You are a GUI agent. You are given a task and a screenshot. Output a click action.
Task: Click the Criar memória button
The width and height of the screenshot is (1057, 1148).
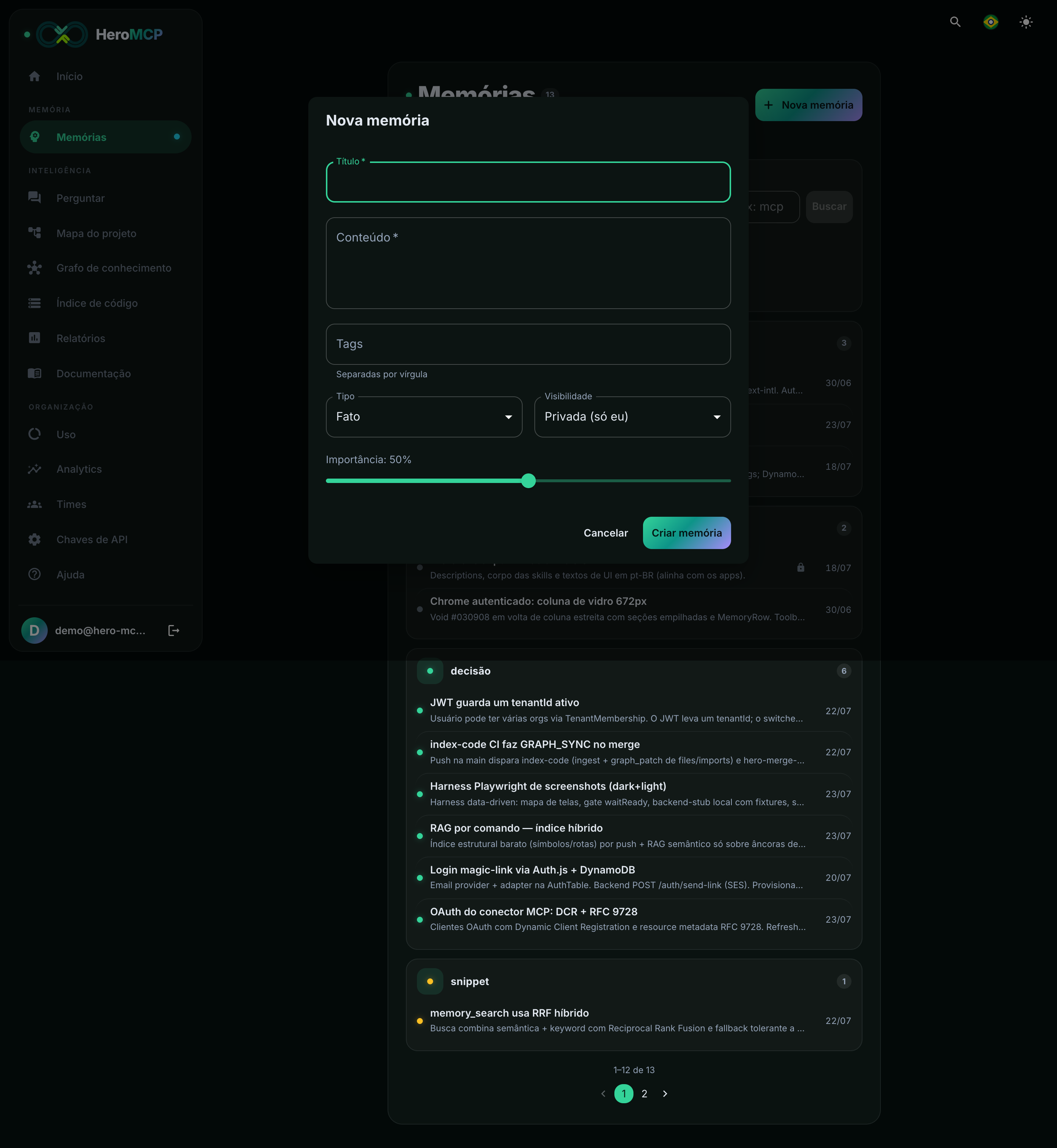(x=686, y=533)
